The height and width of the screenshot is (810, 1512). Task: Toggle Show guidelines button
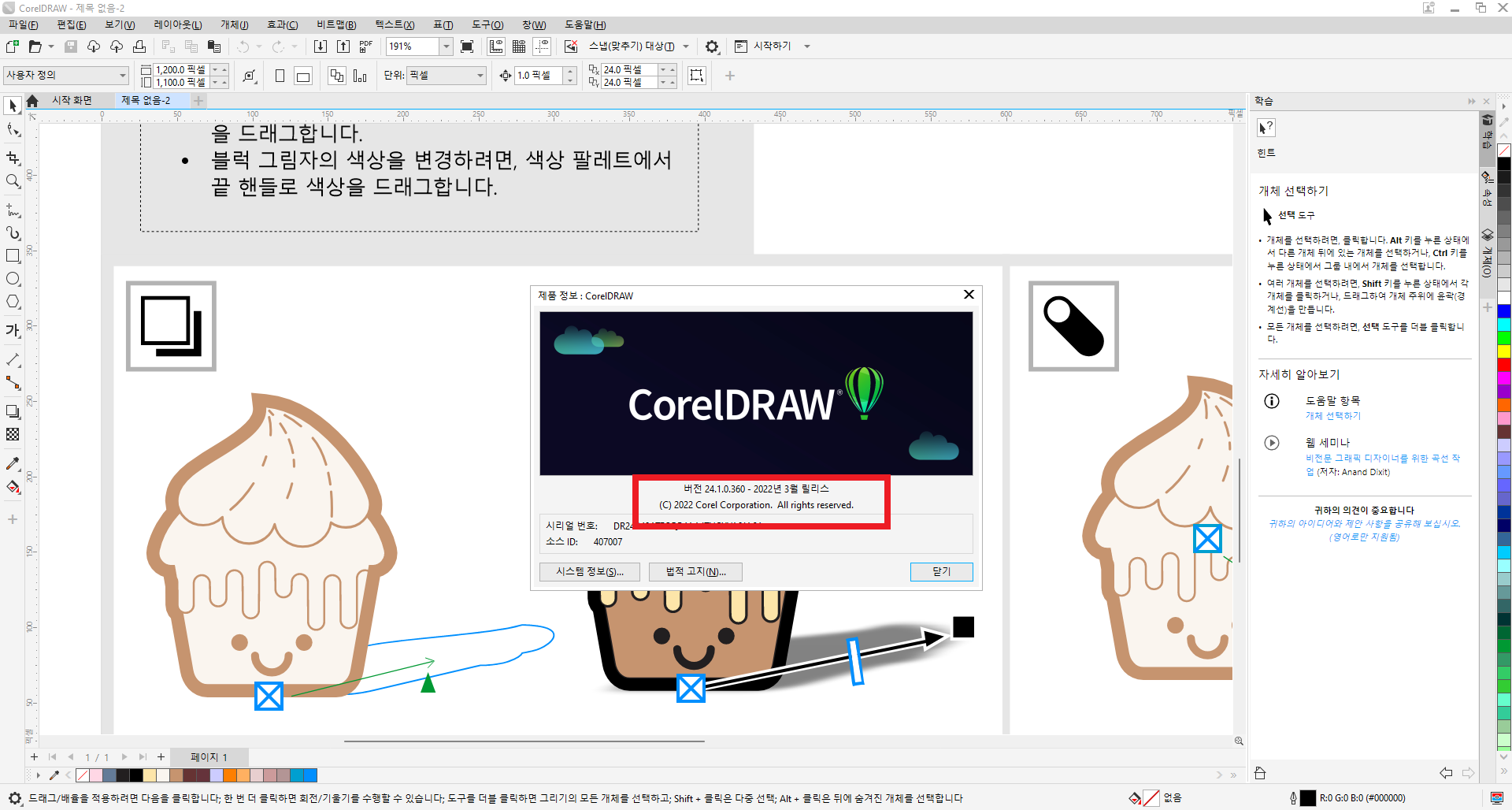542,46
